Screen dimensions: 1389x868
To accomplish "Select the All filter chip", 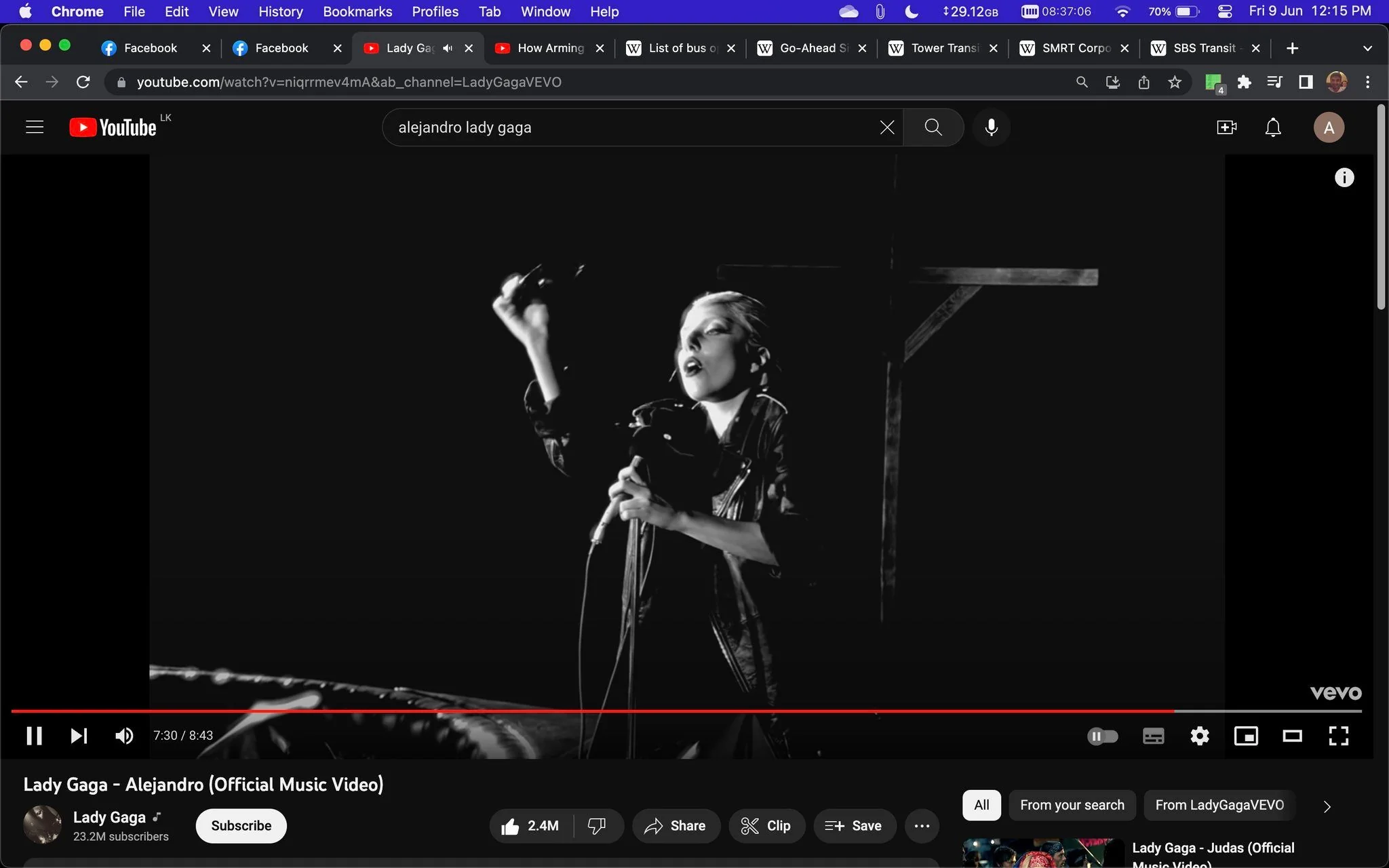I will pyautogui.click(x=981, y=805).
